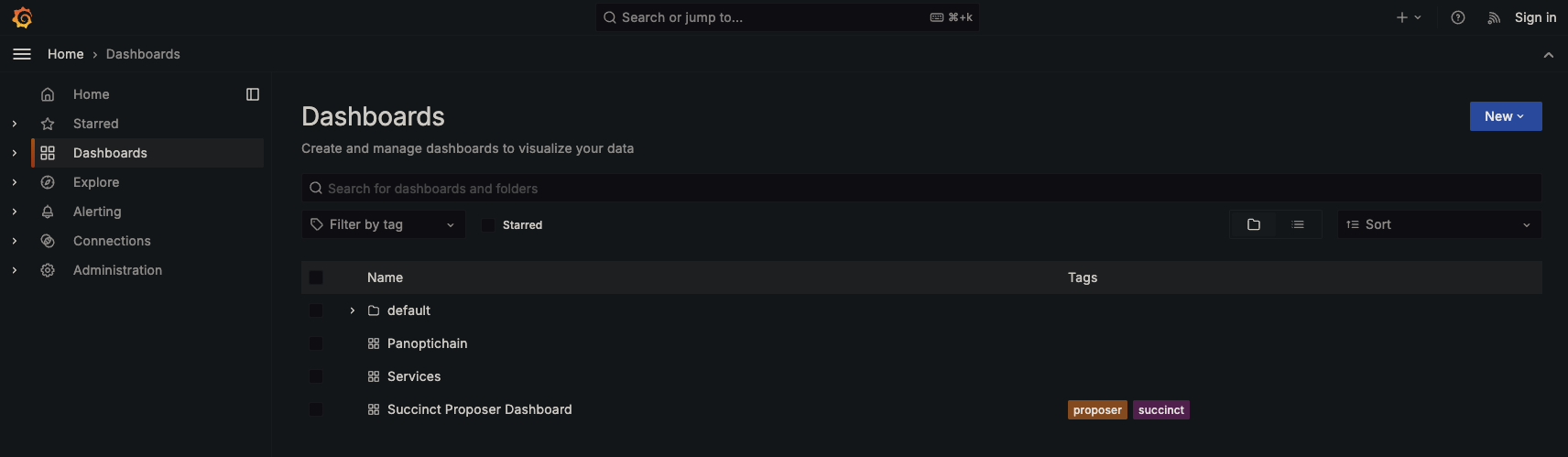Viewport: 1568px width, 457px height.
Task: Check the Panoptichain row checkbox
Action: [316, 343]
